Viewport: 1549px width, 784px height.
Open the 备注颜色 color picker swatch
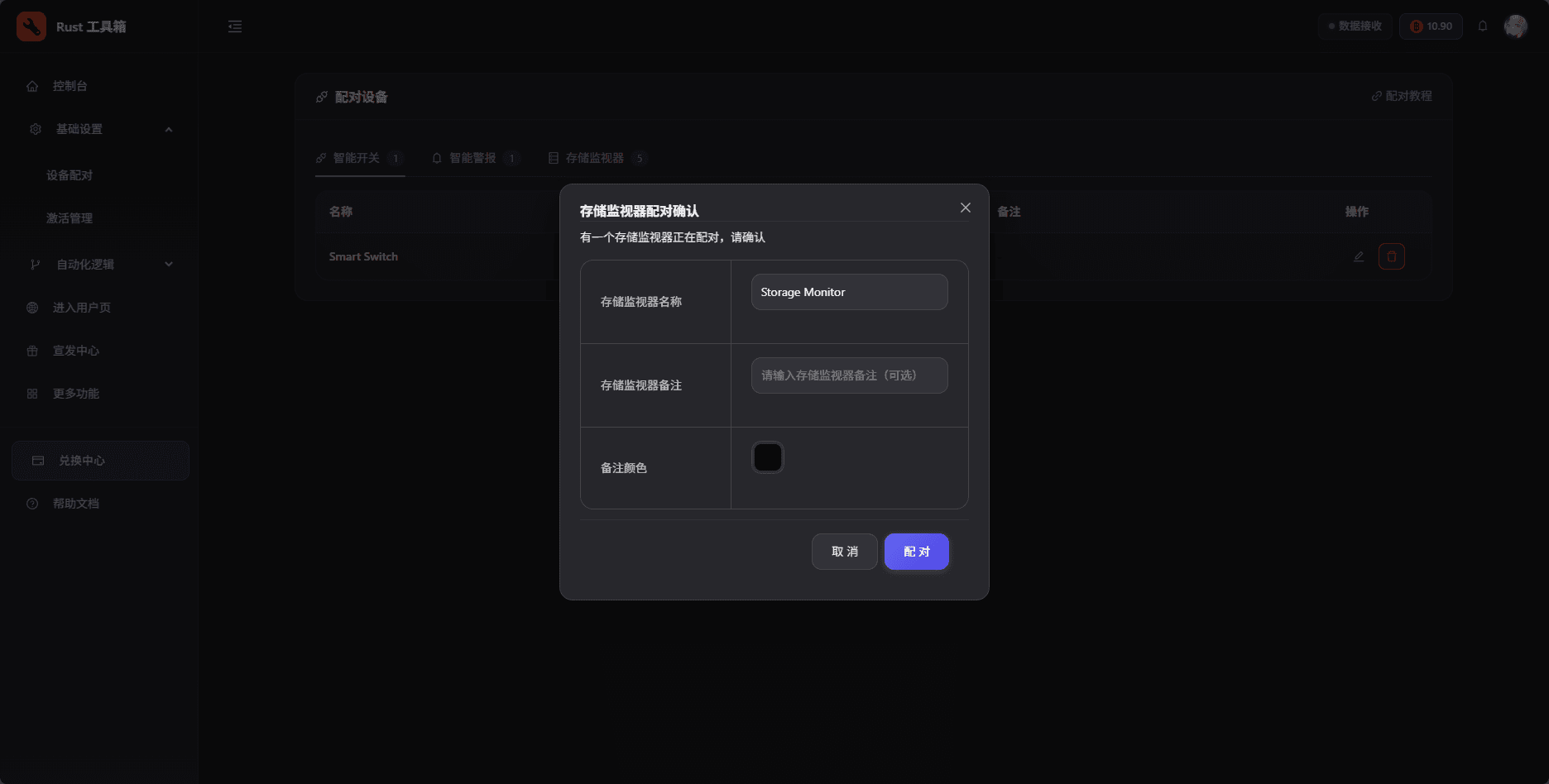click(767, 457)
